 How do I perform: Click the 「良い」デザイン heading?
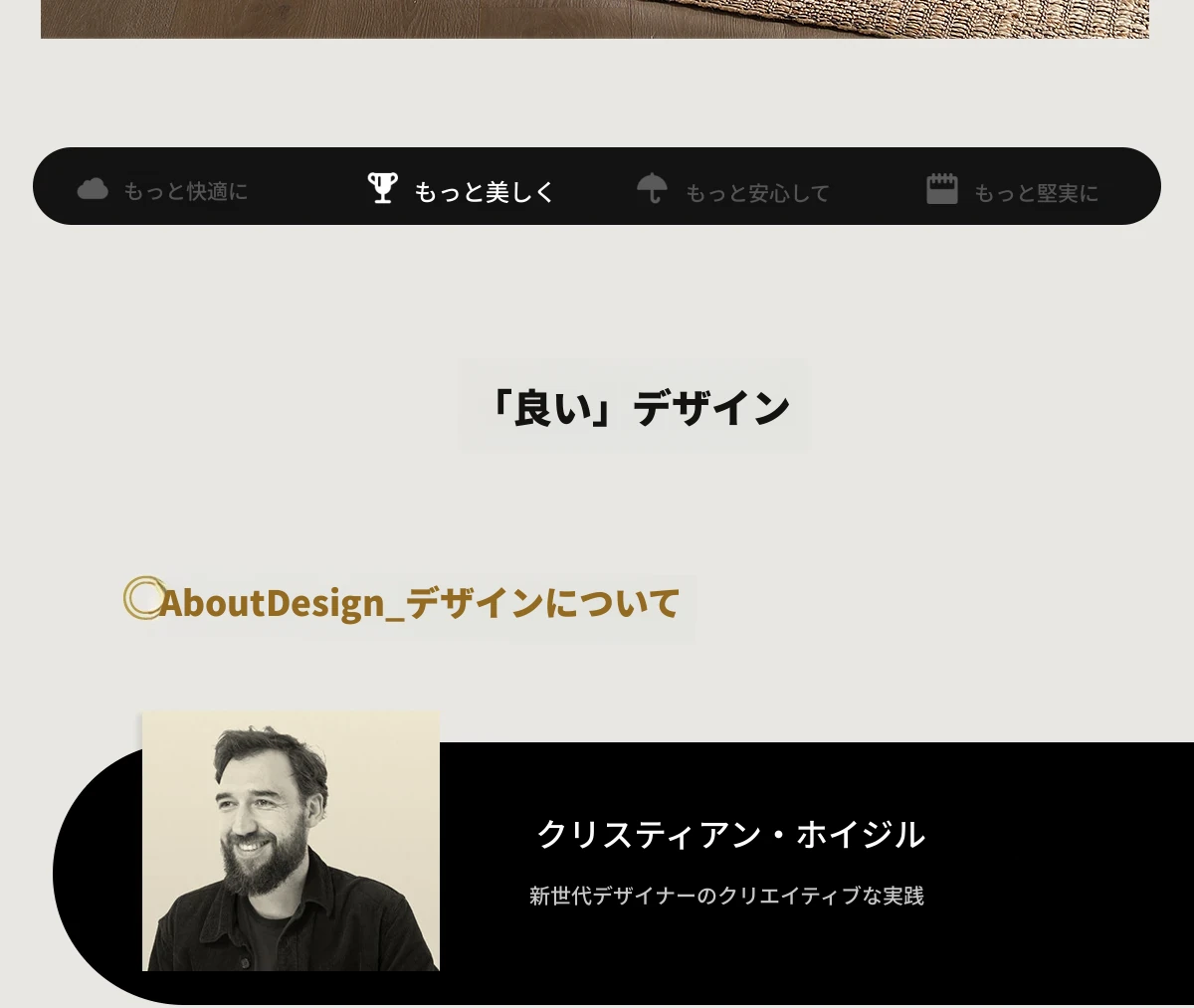coord(635,406)
